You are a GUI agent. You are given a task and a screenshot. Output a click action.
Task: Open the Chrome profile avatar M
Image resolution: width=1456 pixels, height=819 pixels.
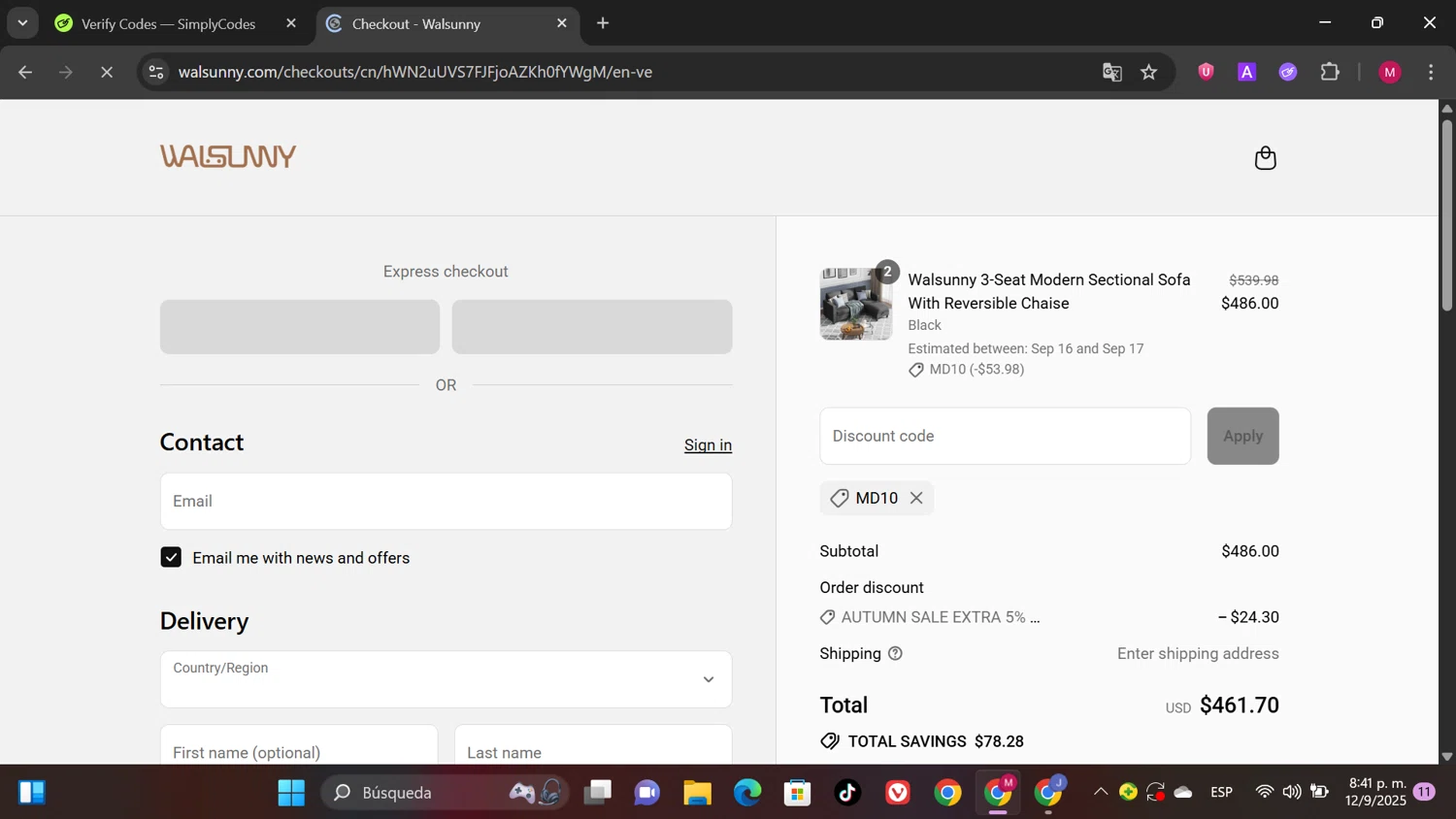tap(1390, 72)
